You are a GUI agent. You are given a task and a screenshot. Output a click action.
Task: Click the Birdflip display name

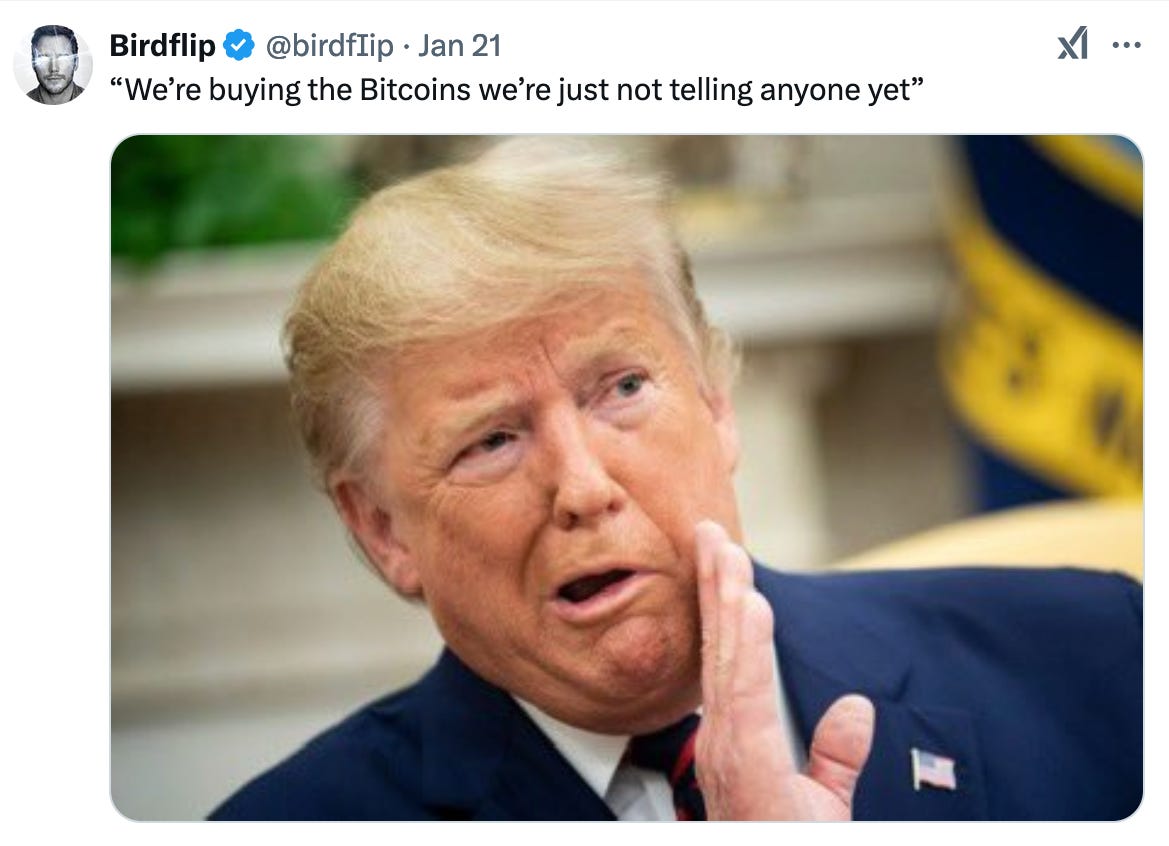tap(163, 45)
